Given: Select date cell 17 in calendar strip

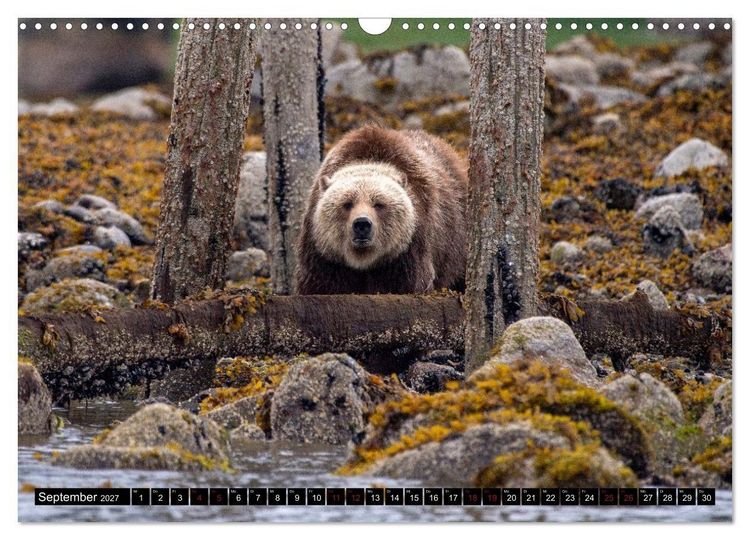Looking at the screenshot, I should tap(453, 497).
